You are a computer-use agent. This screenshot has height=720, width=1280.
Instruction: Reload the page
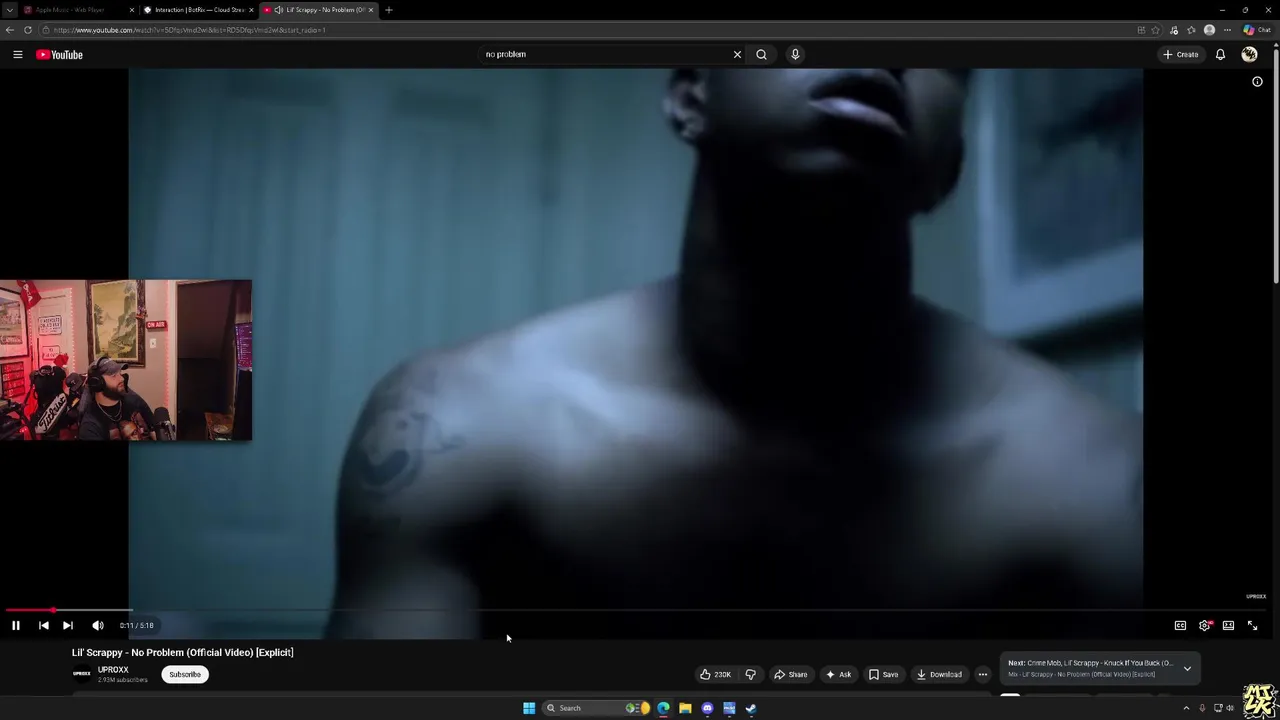coord(28,30)
